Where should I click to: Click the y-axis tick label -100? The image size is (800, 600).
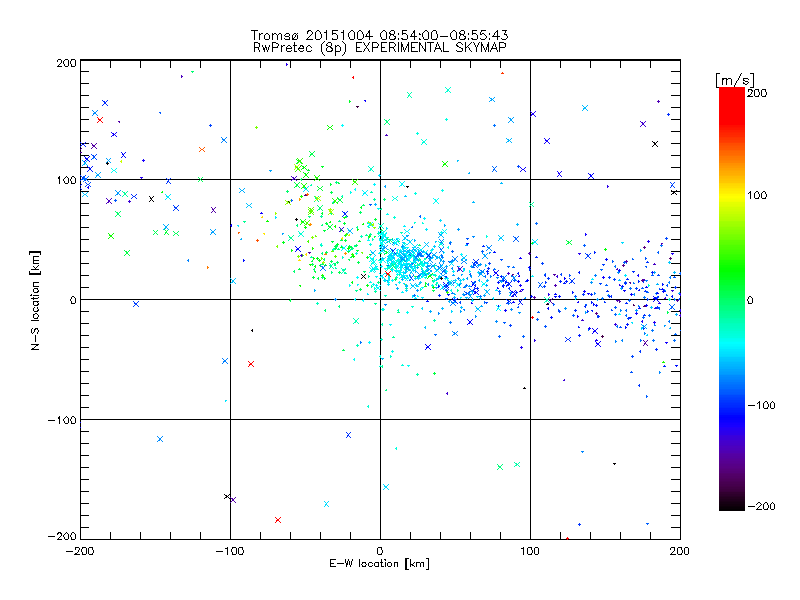[x=62, y=420]
